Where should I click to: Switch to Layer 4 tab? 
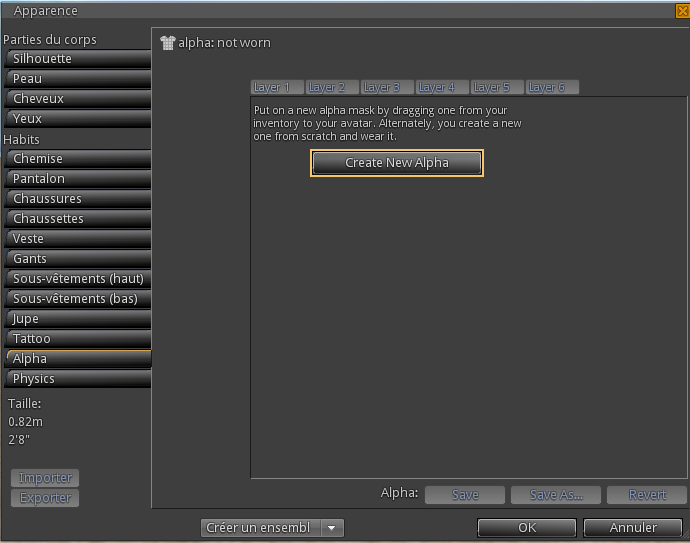coord(442,87)
